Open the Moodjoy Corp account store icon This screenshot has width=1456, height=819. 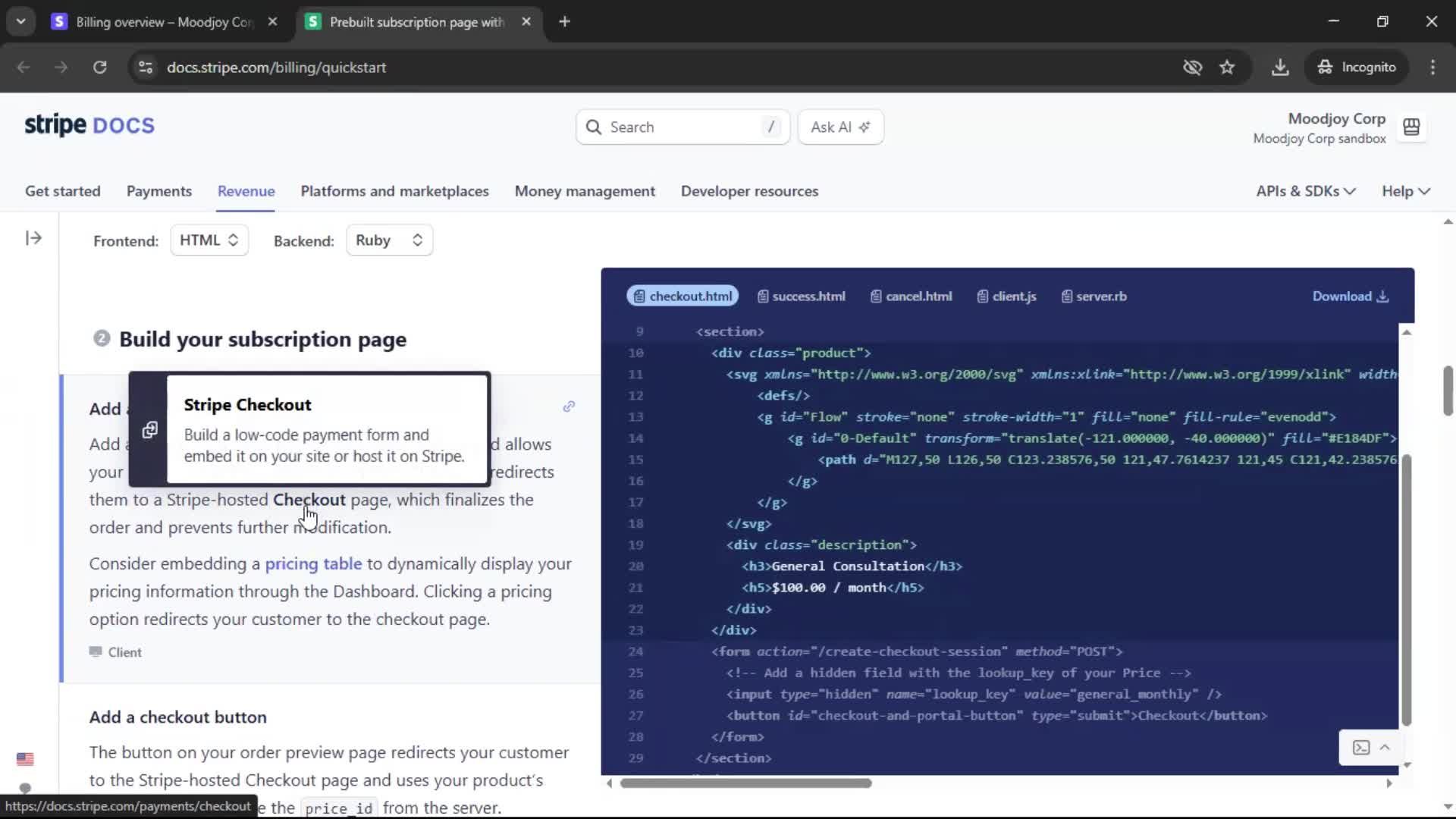1411,127
